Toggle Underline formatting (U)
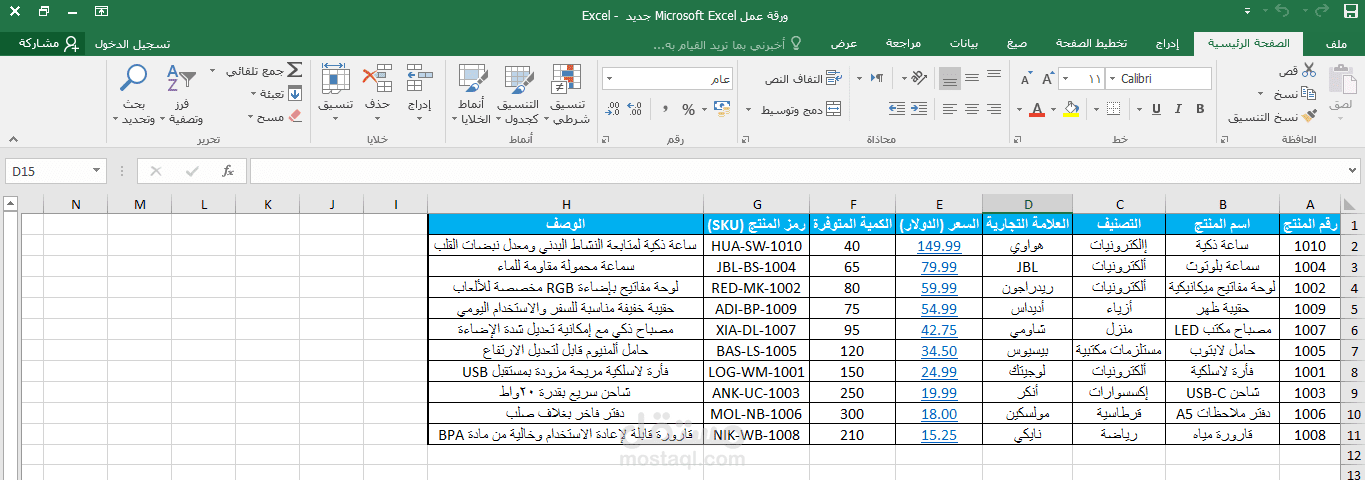The width and height of the screenshot is (1365, 480). [1156, 109]
